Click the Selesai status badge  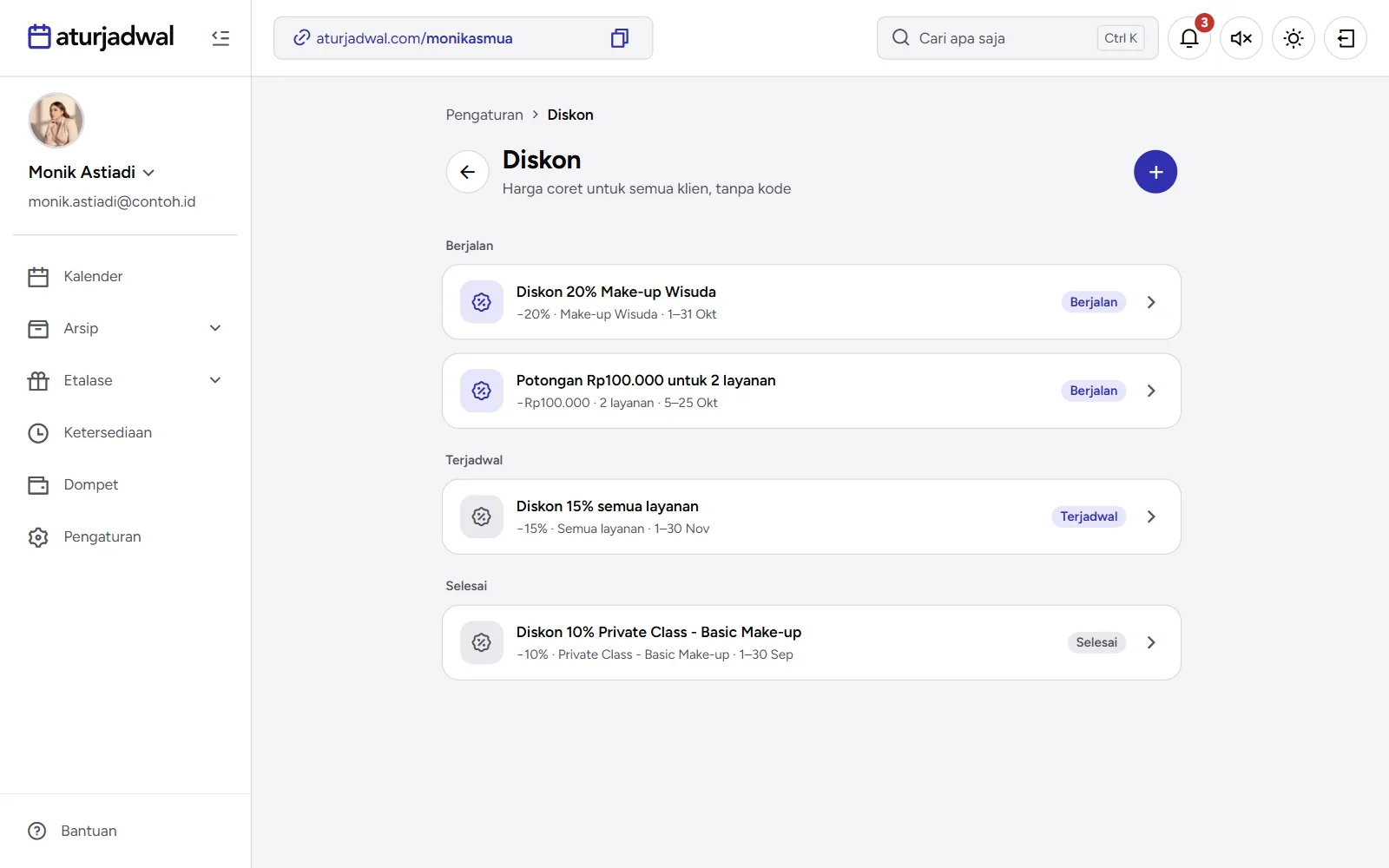1096,642
